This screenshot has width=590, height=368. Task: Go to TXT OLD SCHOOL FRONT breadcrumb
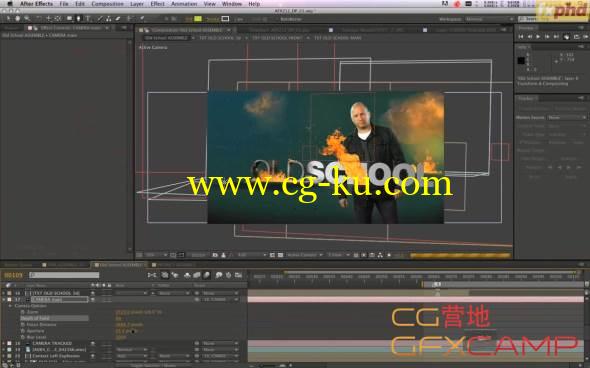[277, 38]
